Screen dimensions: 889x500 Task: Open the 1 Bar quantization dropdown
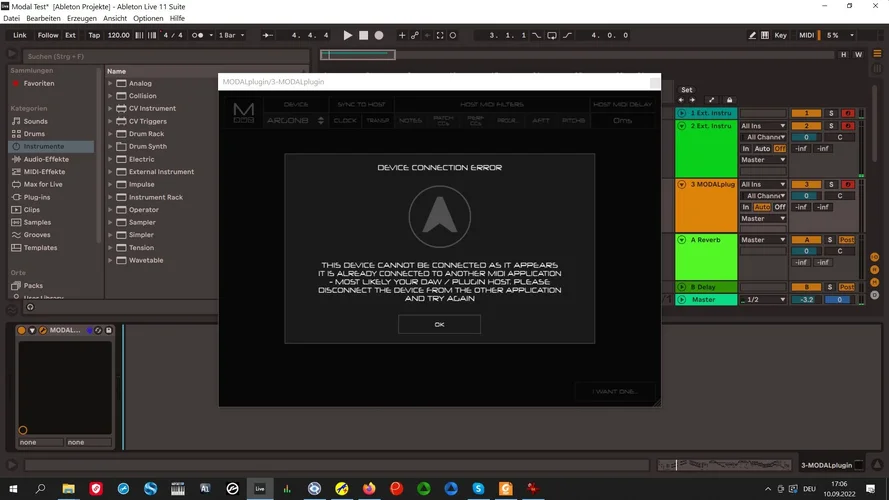pyautogui.click(x=231, y=35)
